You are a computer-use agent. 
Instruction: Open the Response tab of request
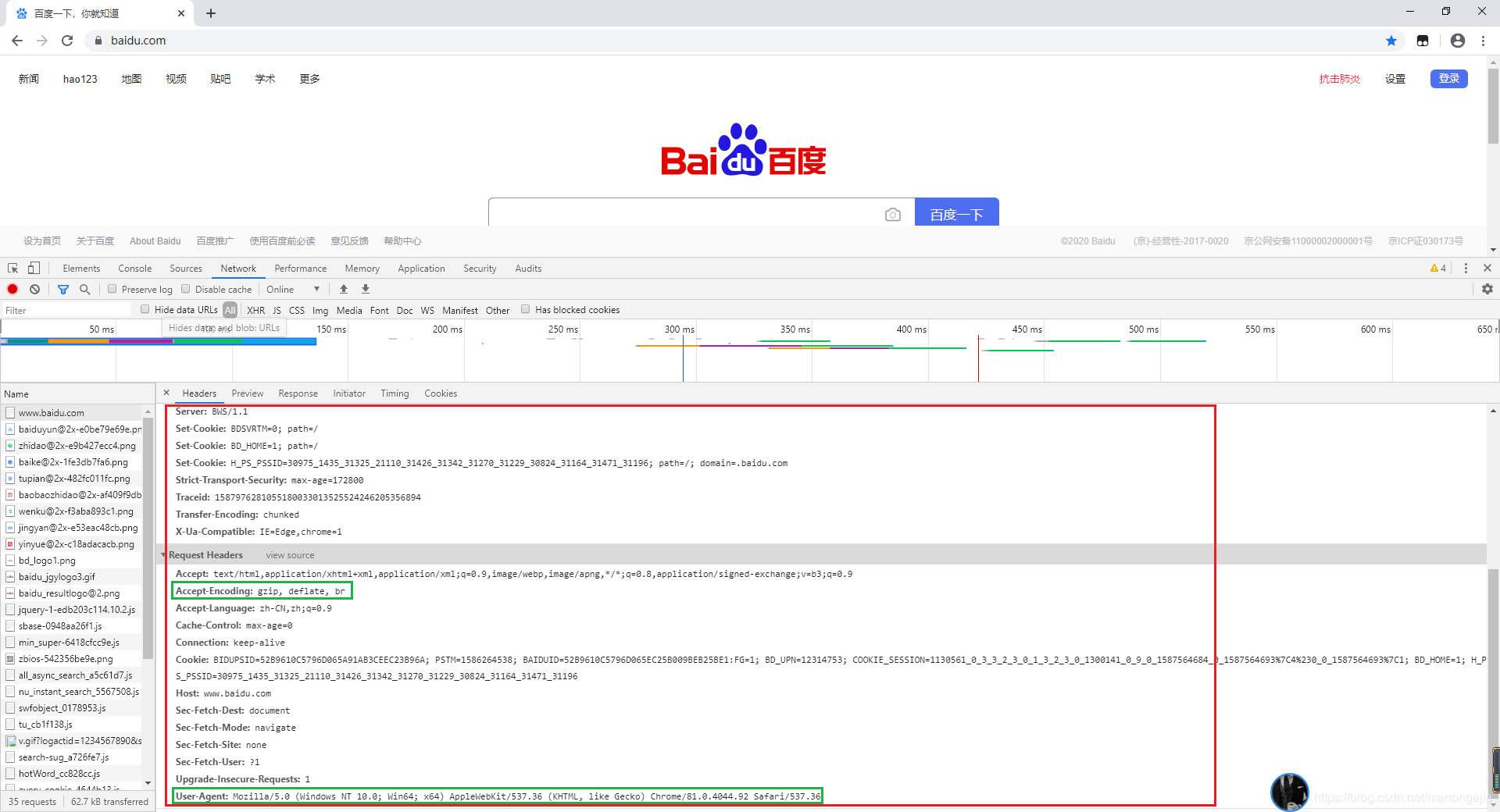click(298, 393)
